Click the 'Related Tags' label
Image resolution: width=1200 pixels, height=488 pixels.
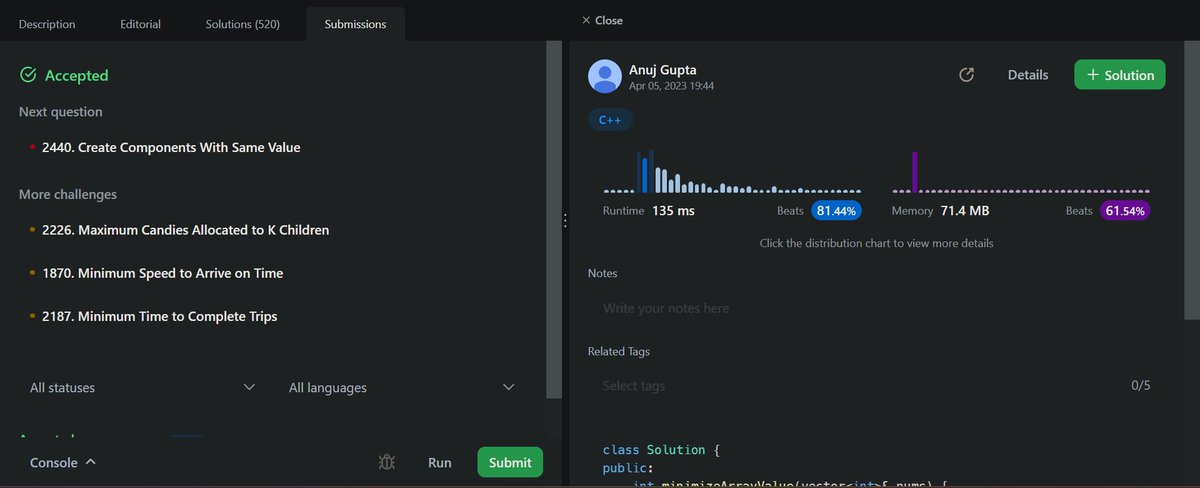(619, 351)
